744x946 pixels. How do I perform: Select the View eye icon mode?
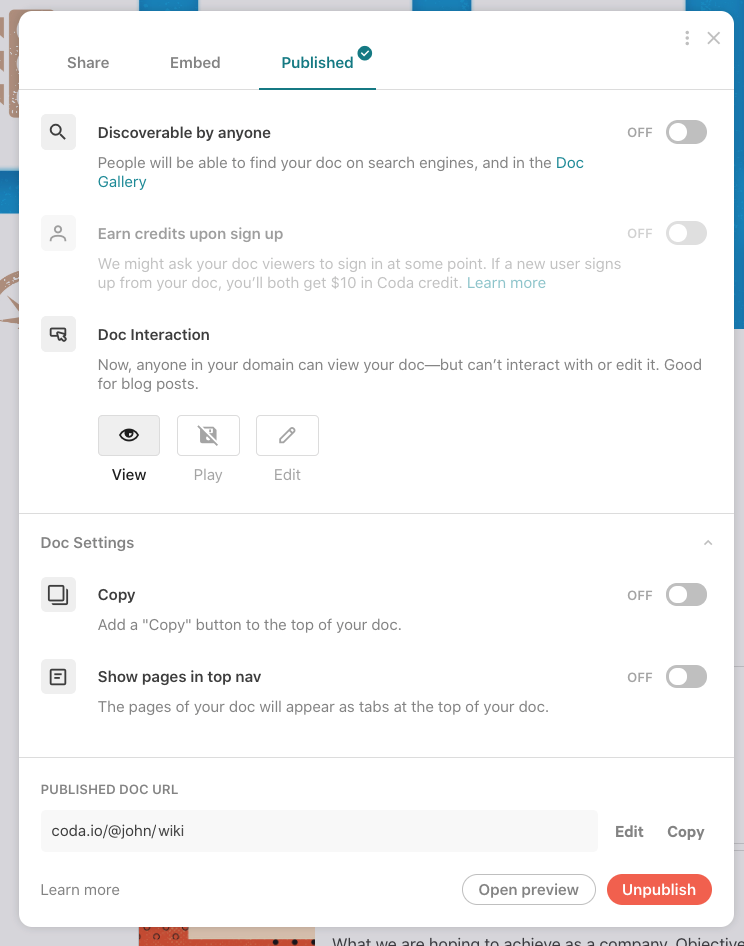point(129,435)
